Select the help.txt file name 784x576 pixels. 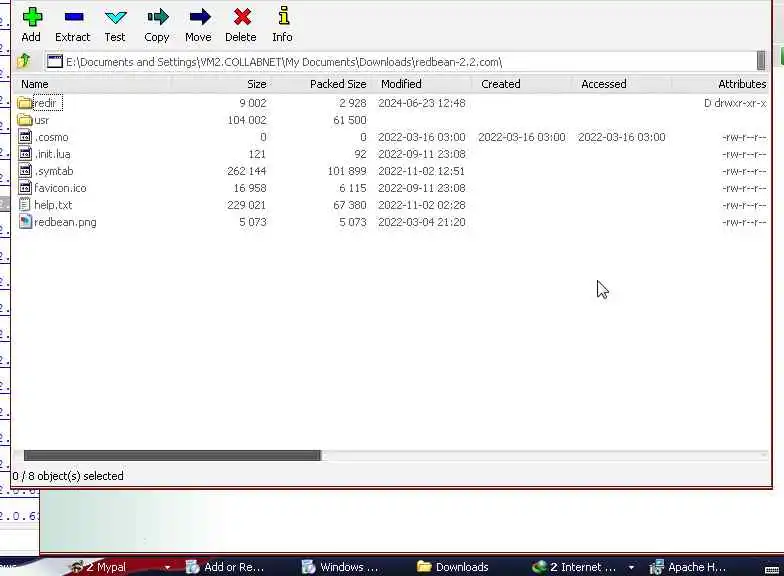[53, 205]
